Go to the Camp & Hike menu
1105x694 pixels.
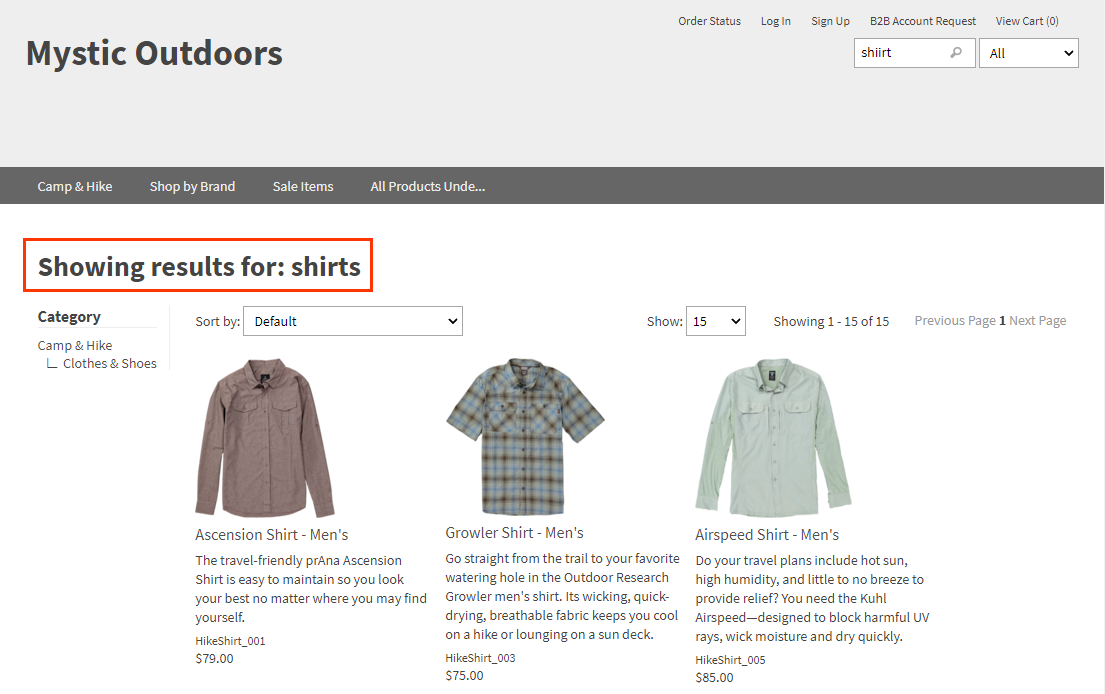point(74,186)
